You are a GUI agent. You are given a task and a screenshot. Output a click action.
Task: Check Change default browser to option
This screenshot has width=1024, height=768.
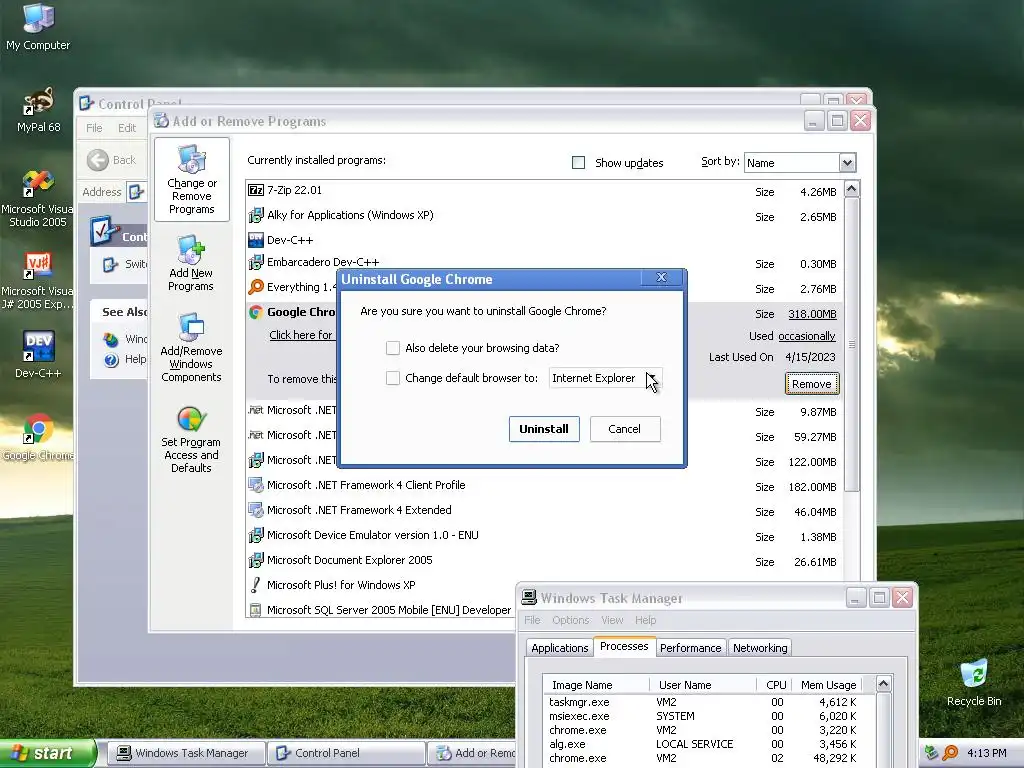392,378
